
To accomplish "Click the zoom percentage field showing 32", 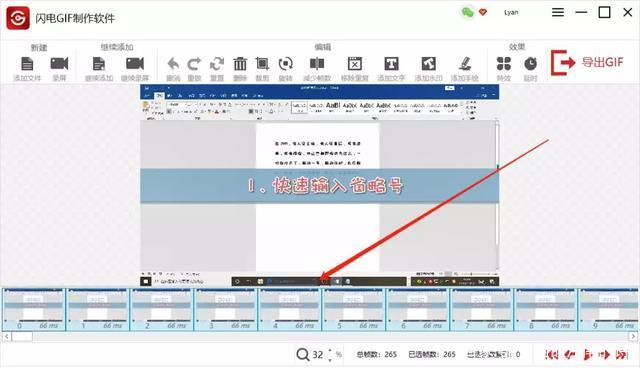I will (x=318, y=355).
